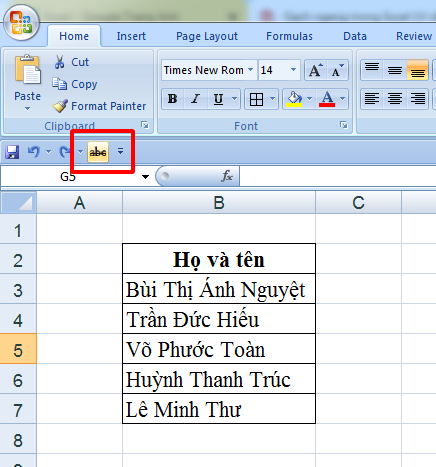
Task: Apply cell borders button
Action: click(x=256, y=99)
